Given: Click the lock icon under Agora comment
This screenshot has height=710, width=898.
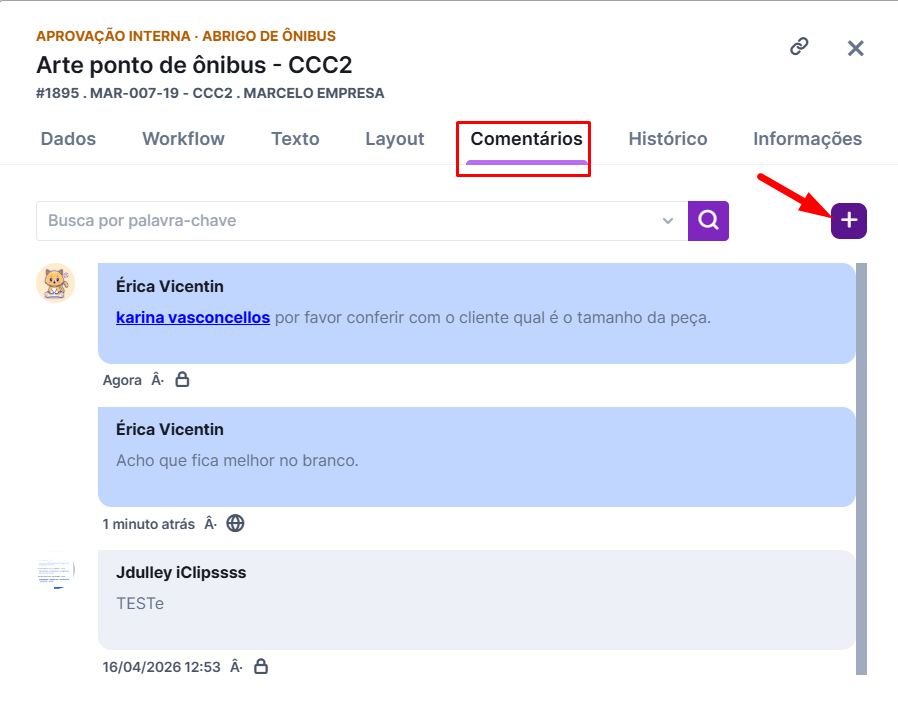Looking at the screenshot, I should pos(182,380).
